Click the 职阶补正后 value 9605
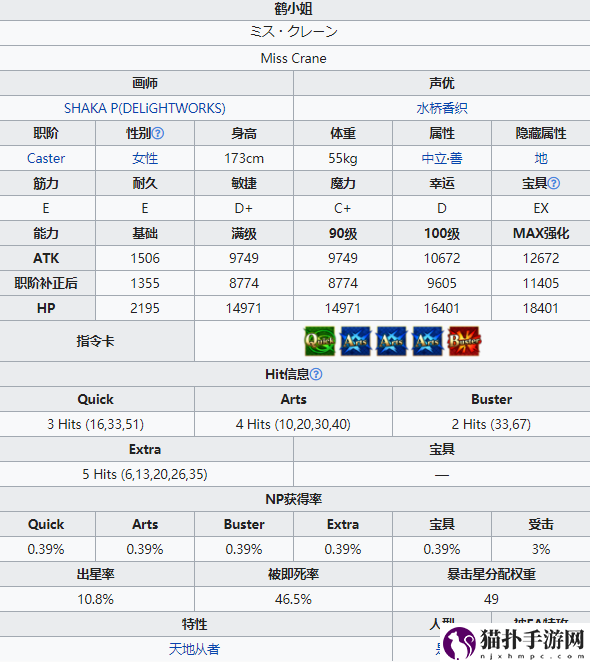The height and width of the screenshot is (662, 590). [x=442, y=283]
